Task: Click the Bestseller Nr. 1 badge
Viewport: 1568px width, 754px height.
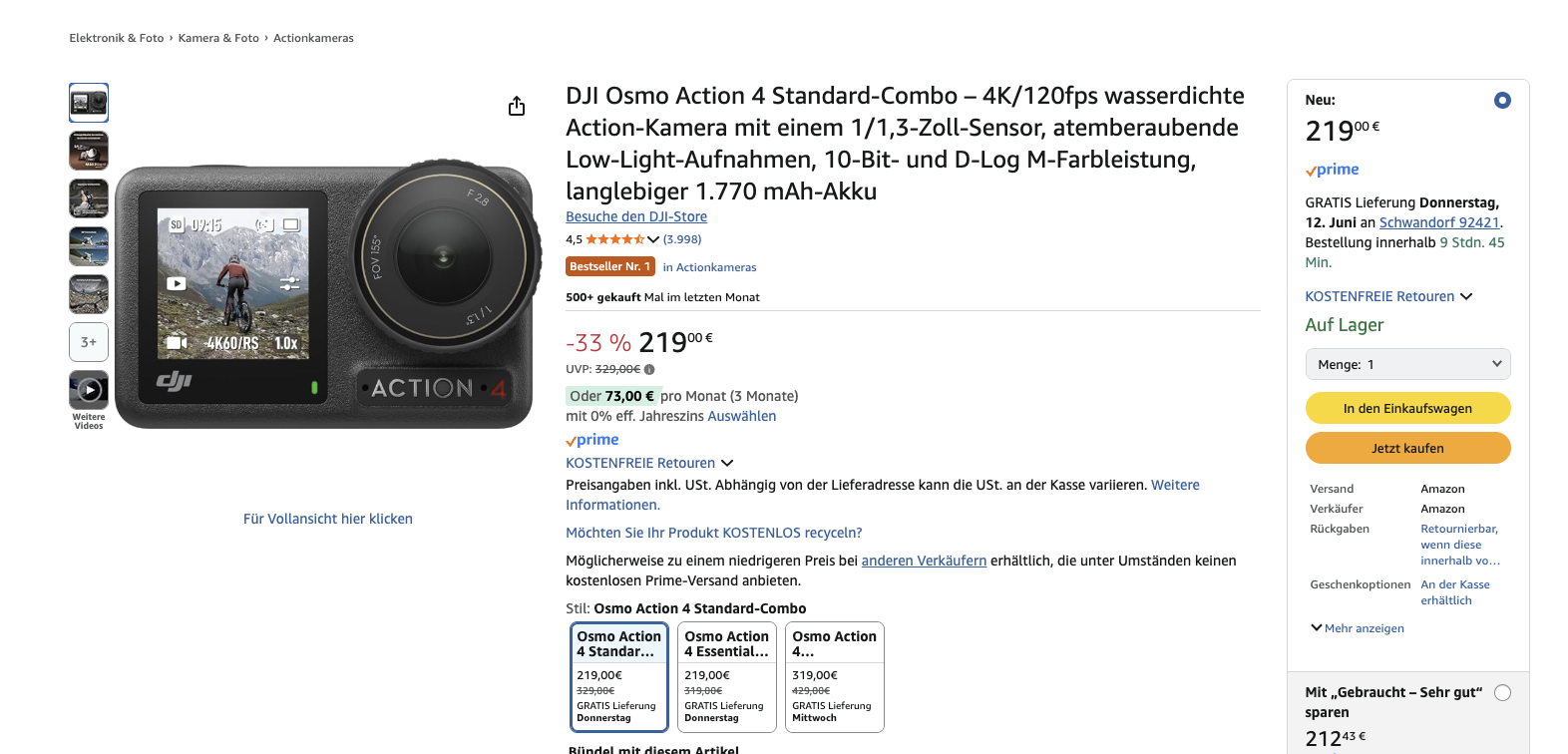Action: [610, 266]
